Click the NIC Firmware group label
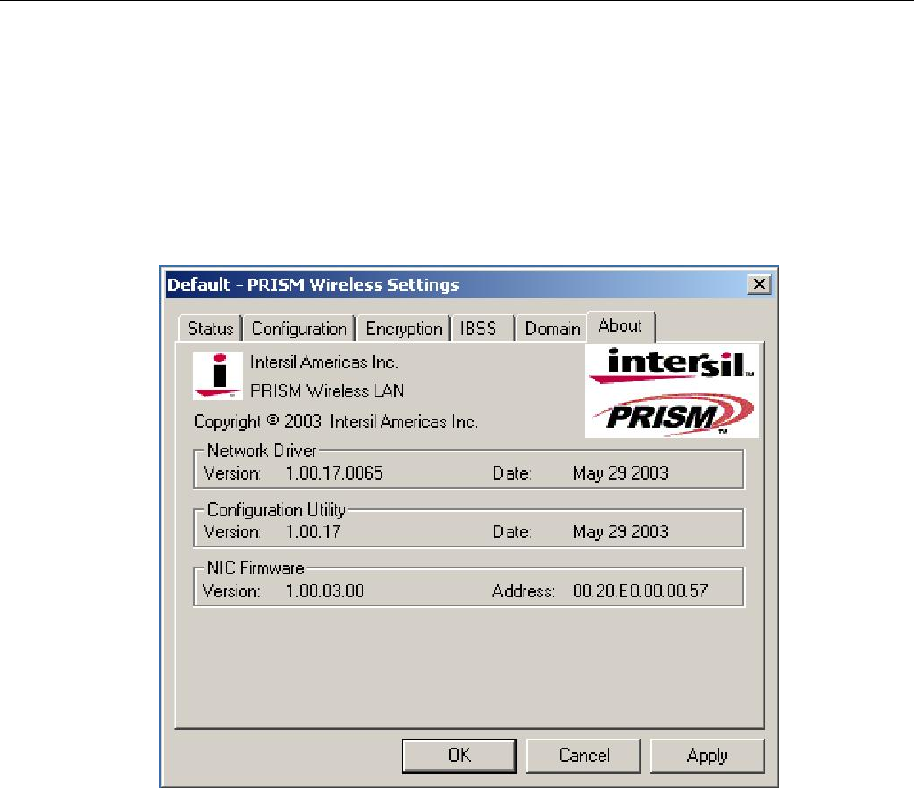914x788 pixels. 255,568
